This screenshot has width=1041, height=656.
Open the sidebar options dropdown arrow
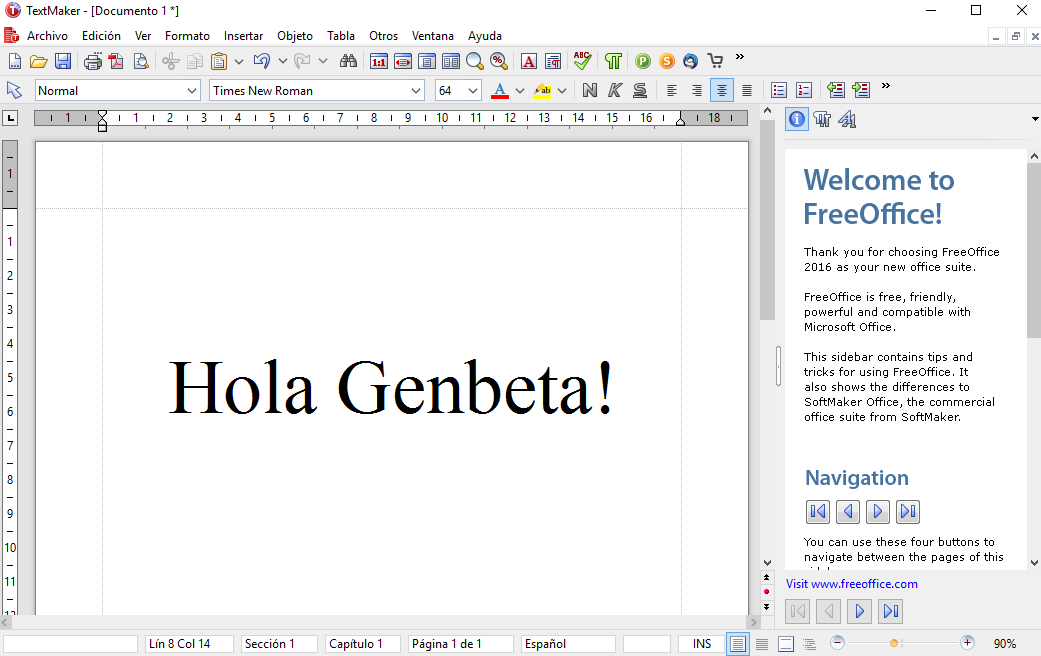click(x=1034, y=120)
